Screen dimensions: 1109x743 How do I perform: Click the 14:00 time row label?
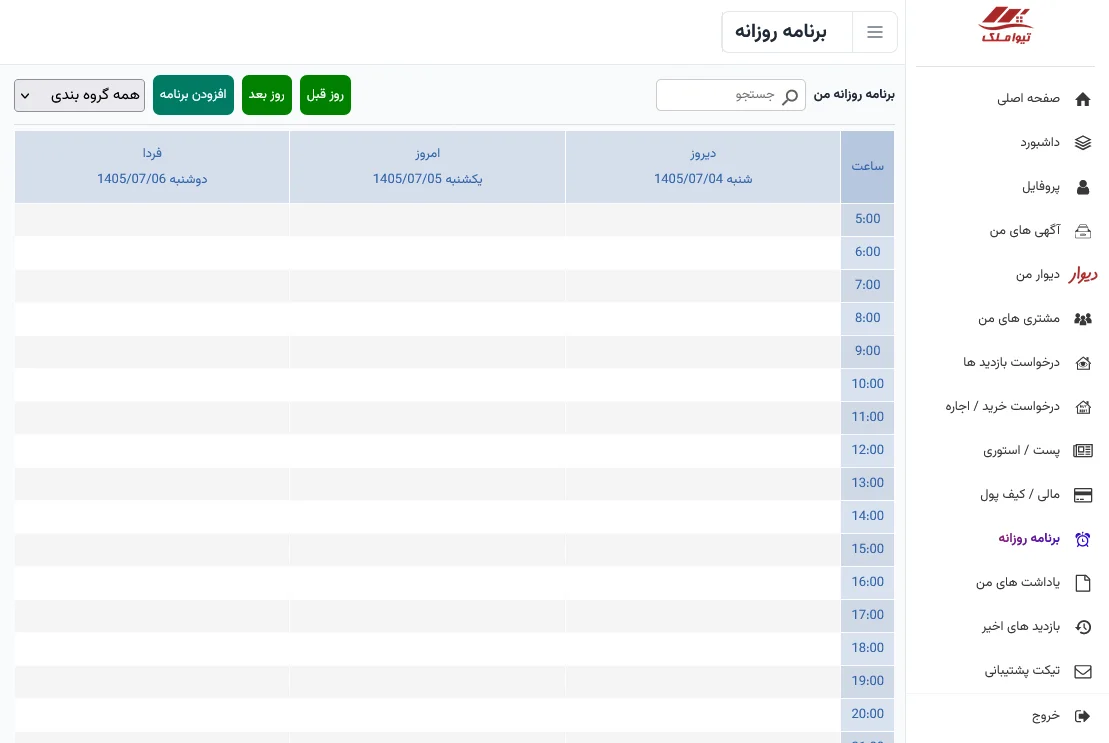[867, 516]
